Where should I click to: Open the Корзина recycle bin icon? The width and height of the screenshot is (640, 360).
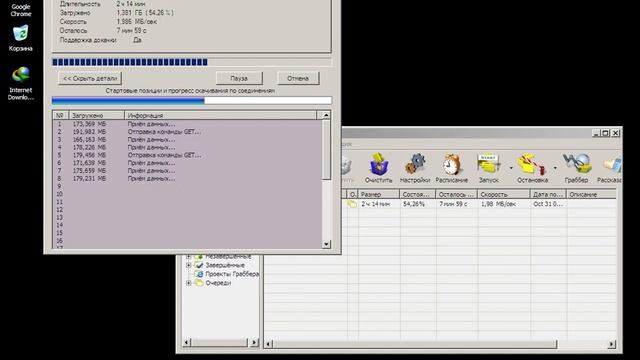(x=20, y=38)
